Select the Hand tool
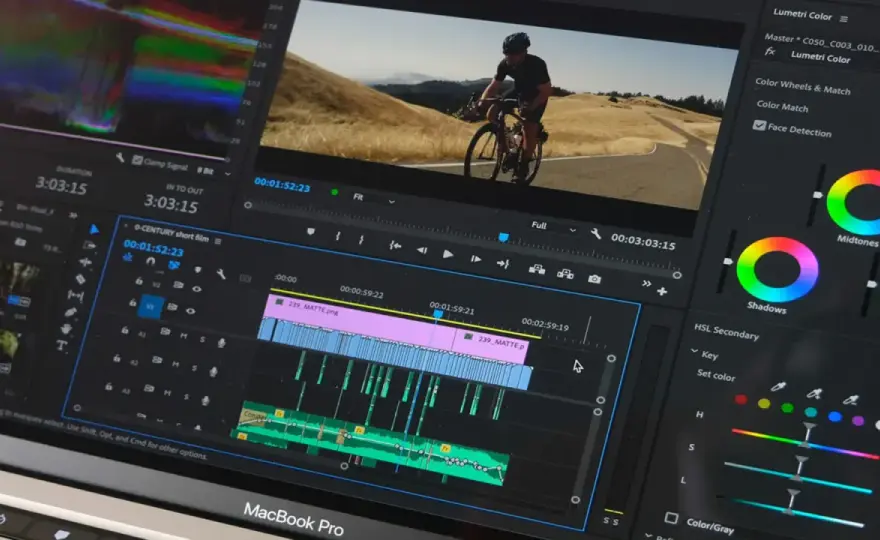The width and height of the screenshot is (880, 540). coord(66,328)
